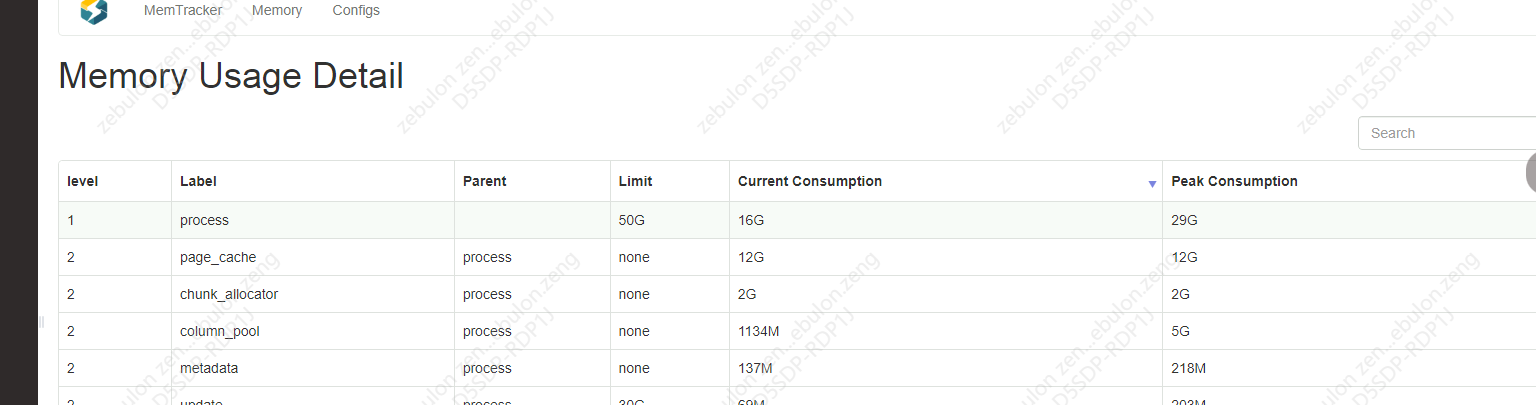Click the sidebar resize handle on left edge
The image size is (1536, 405).
tap(41, 322)
